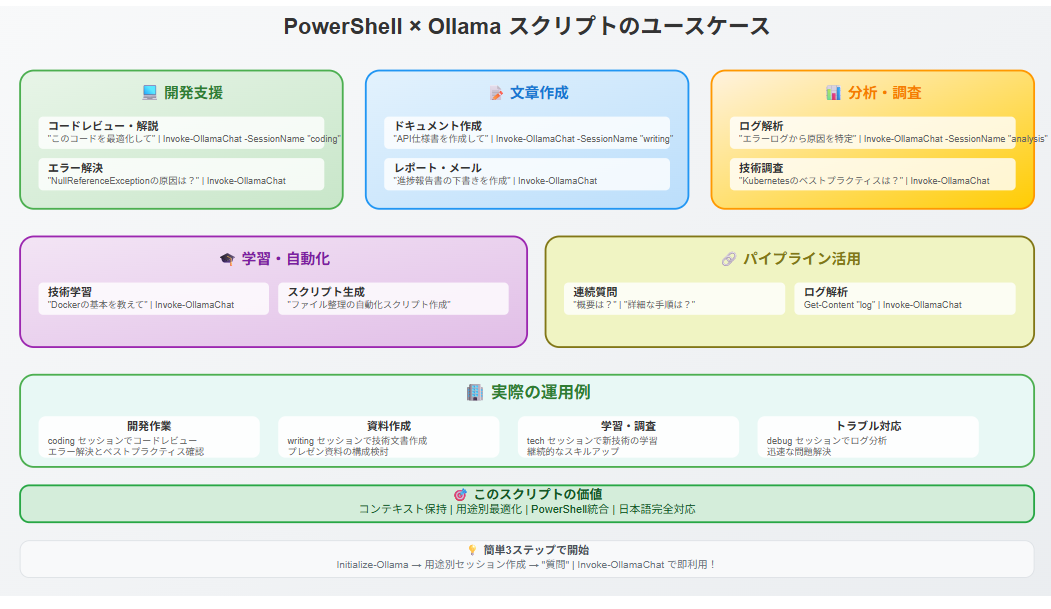Click the graduation cap icon beside 学習・自動化
Screen dimensions: 1051x609
227,259
